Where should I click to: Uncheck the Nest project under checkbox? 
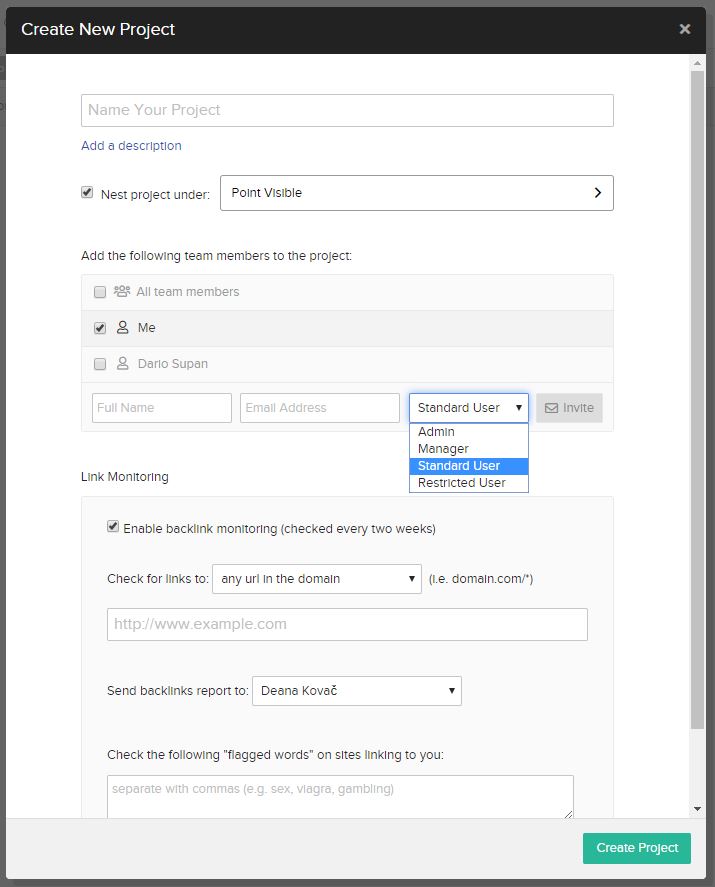point(87,192)
